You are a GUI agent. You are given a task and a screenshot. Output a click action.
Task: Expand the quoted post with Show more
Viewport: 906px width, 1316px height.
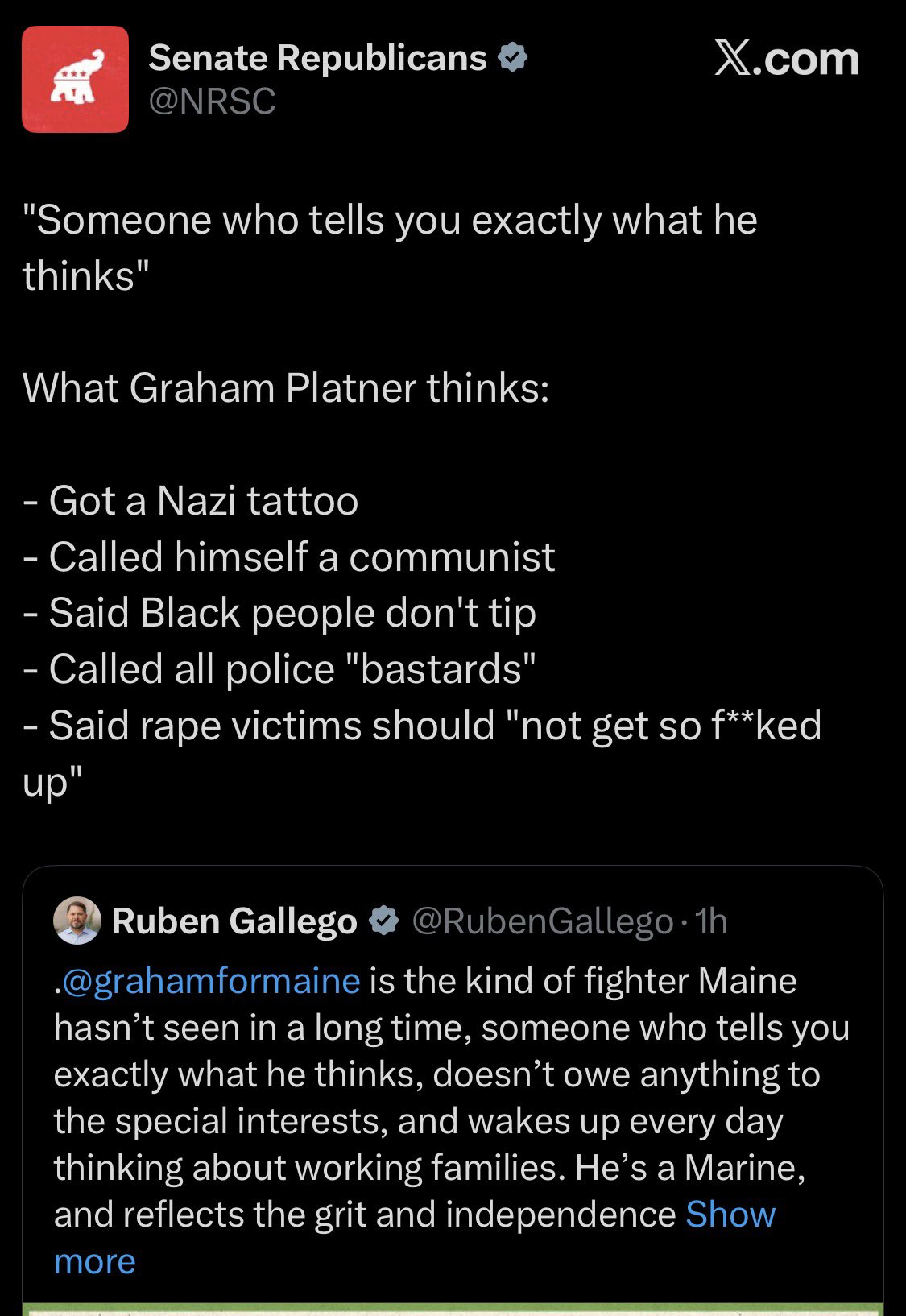click(x=730, y=1215)
